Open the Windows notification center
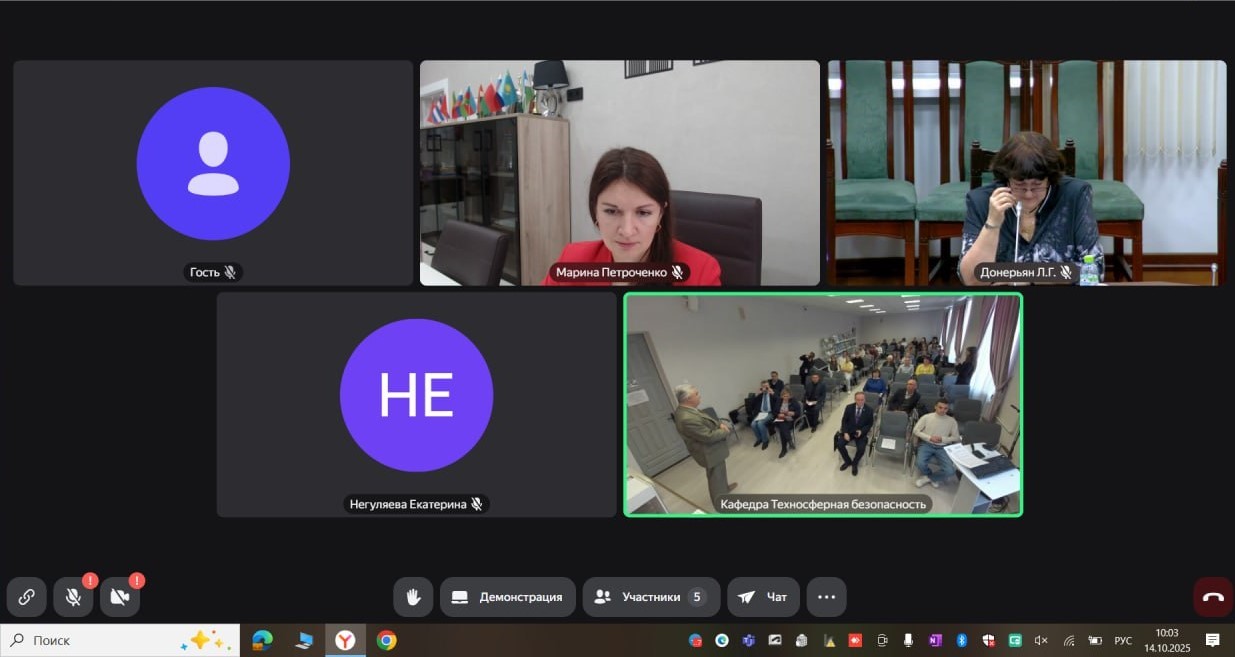The image size is (1235, 657). [1212, 640]
